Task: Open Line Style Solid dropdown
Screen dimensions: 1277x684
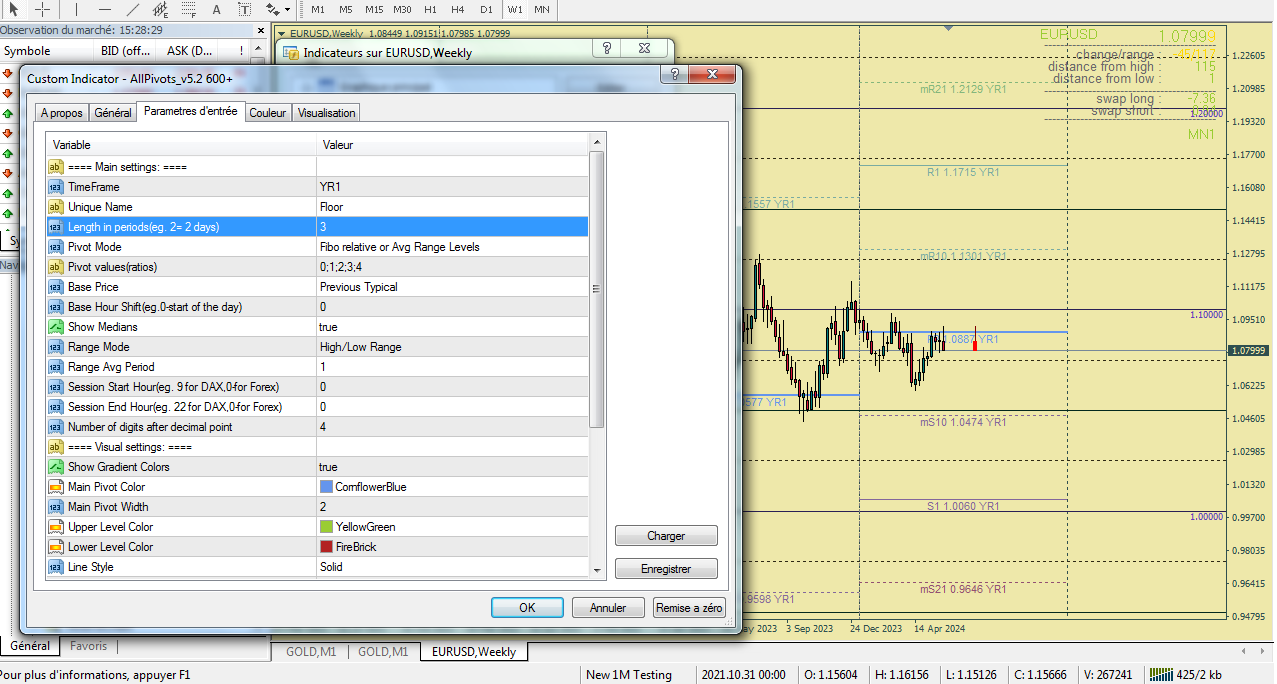Action: coord(452,567)
